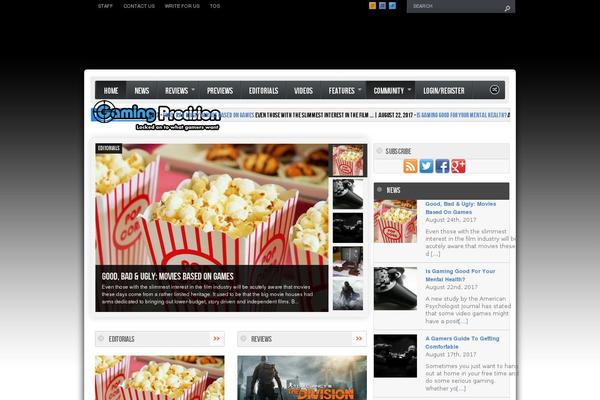The image size is (600, 400).
Task: Click the dark thumbnail beside Gamers Guide
Action: click(395, 356)
